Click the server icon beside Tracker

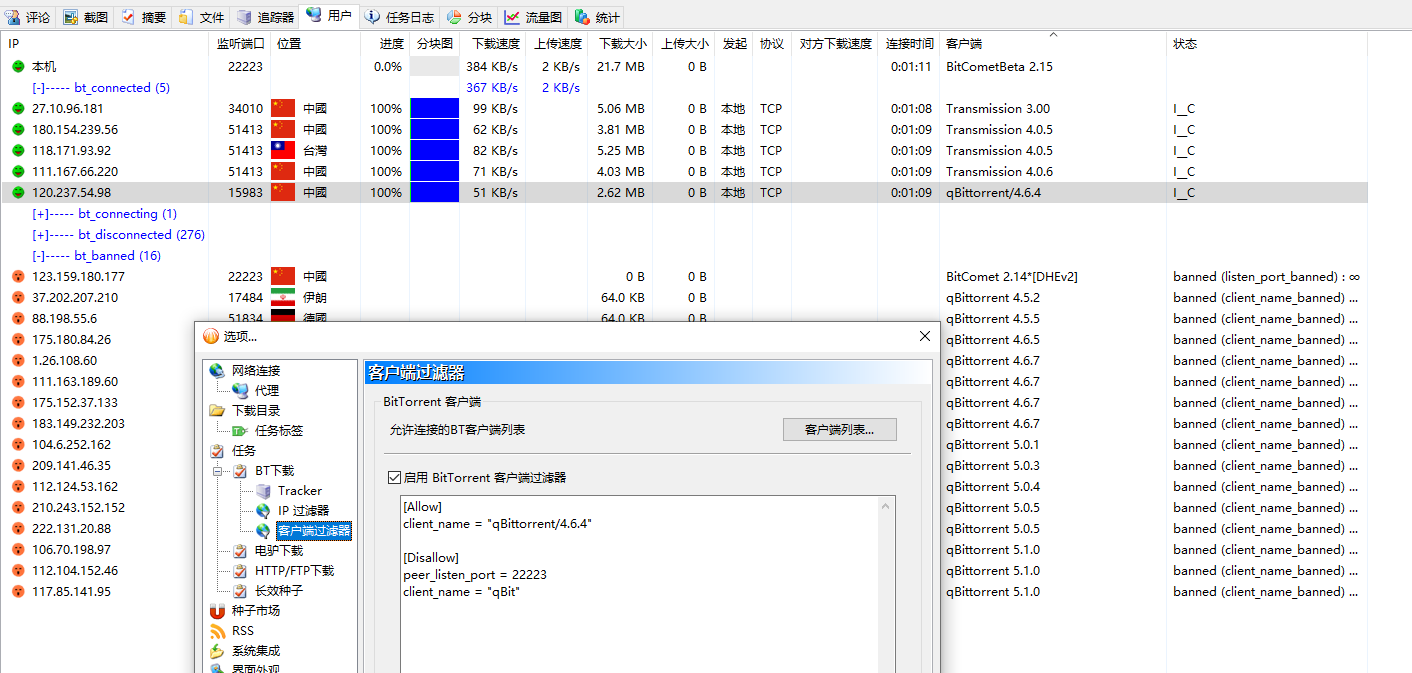263,491
